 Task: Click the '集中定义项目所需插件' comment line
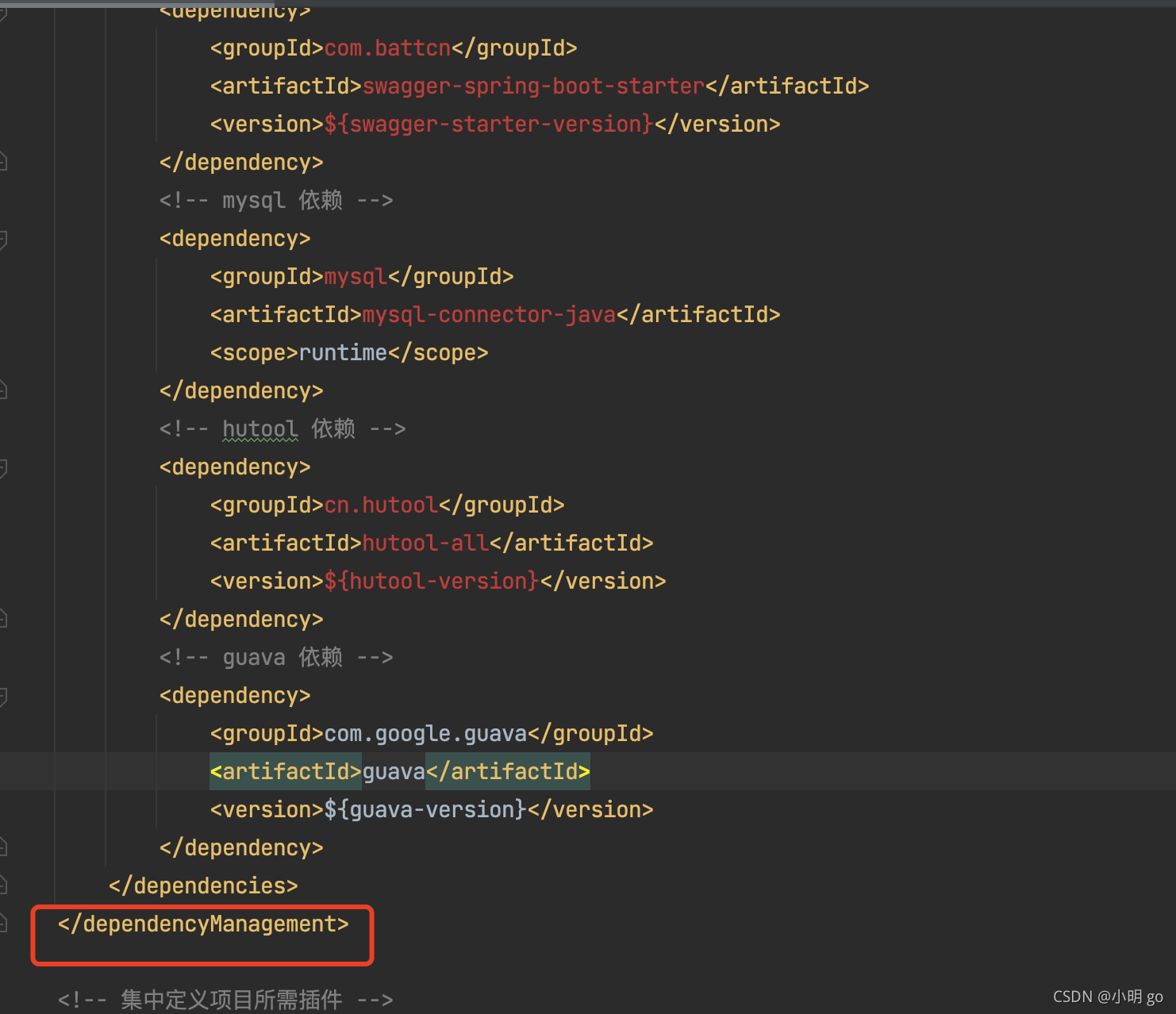click(x=225, y=1000)
